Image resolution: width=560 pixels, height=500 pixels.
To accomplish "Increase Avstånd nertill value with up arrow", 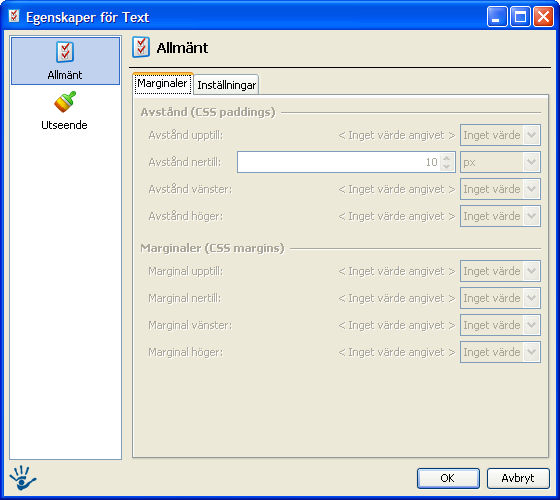I will [447, 158].
